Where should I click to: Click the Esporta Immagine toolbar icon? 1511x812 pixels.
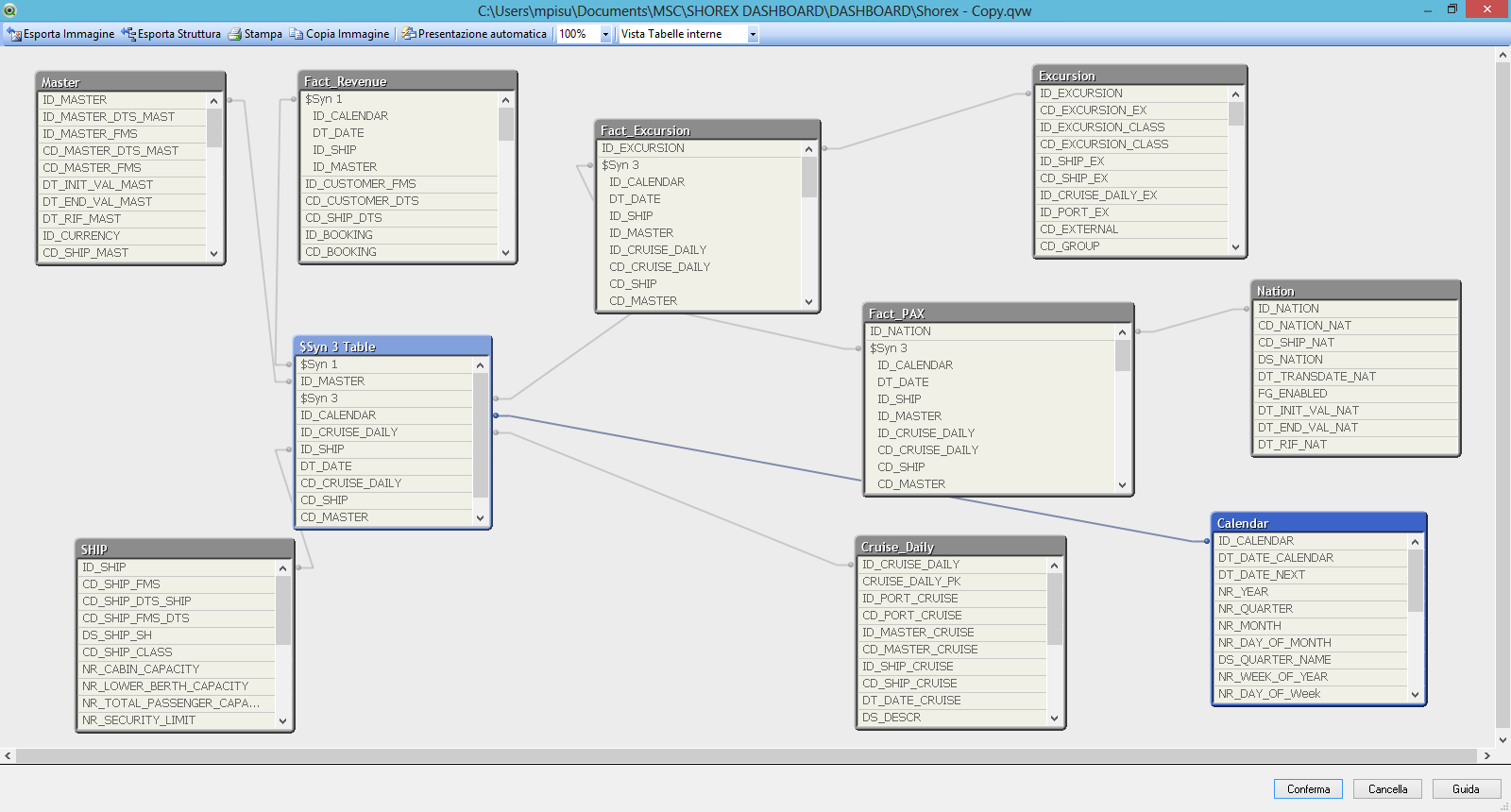[14, 34]
